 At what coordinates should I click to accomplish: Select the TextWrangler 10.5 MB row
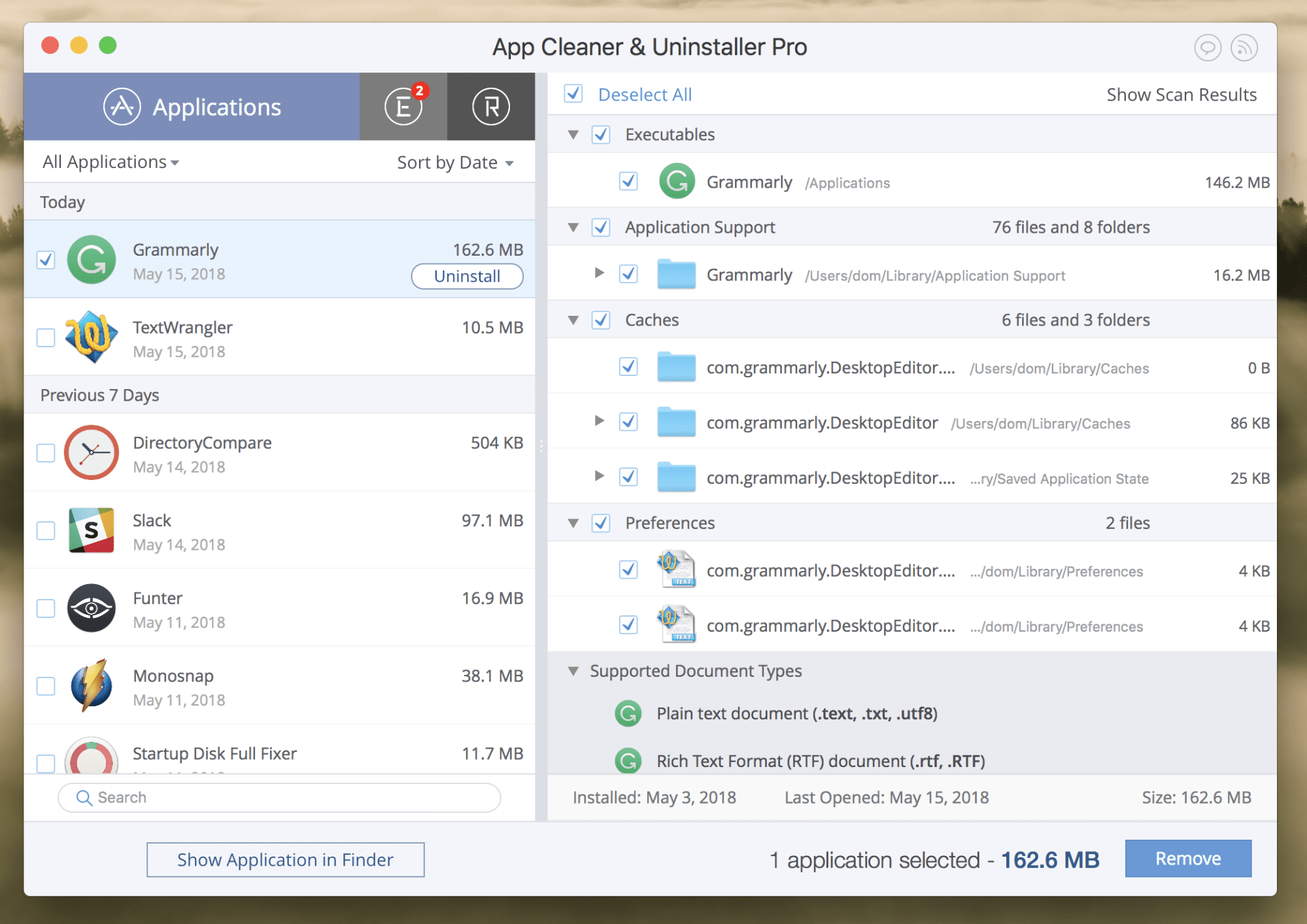point(279,337)
